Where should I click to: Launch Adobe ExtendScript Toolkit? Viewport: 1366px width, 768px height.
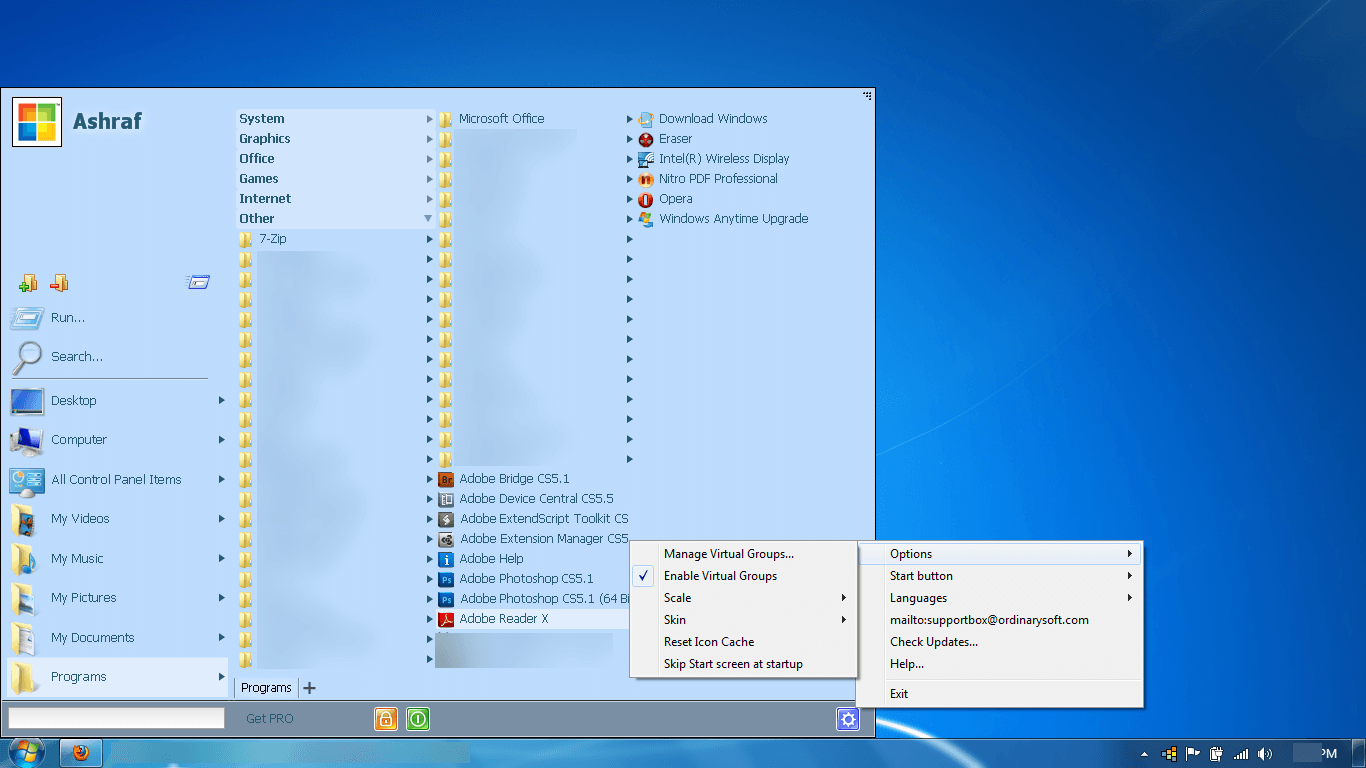pos(533,519)
